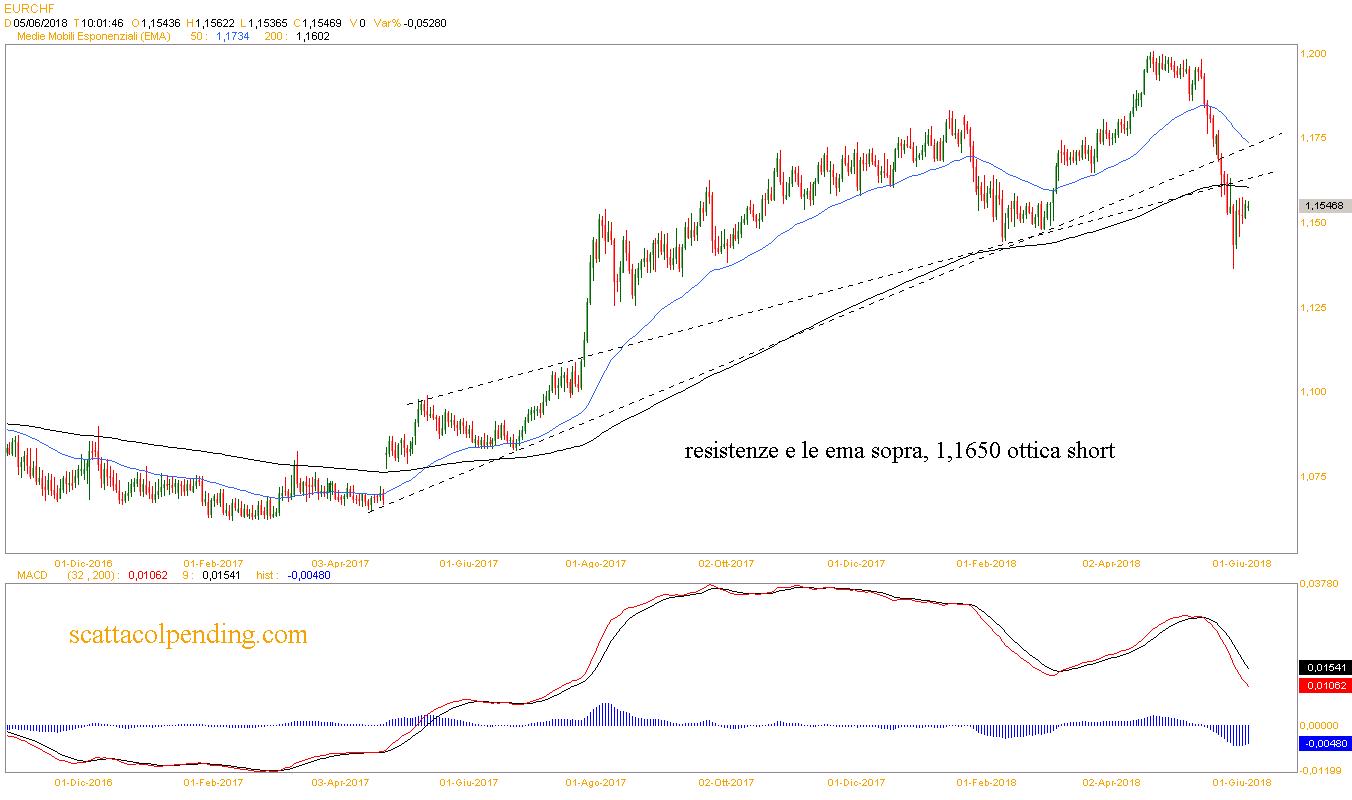This screenshot has height=800, width=1352.
Task: Select 02-Ott-2017 below the MACD panel
Action: pyautogui.click(x=726, y=782)
